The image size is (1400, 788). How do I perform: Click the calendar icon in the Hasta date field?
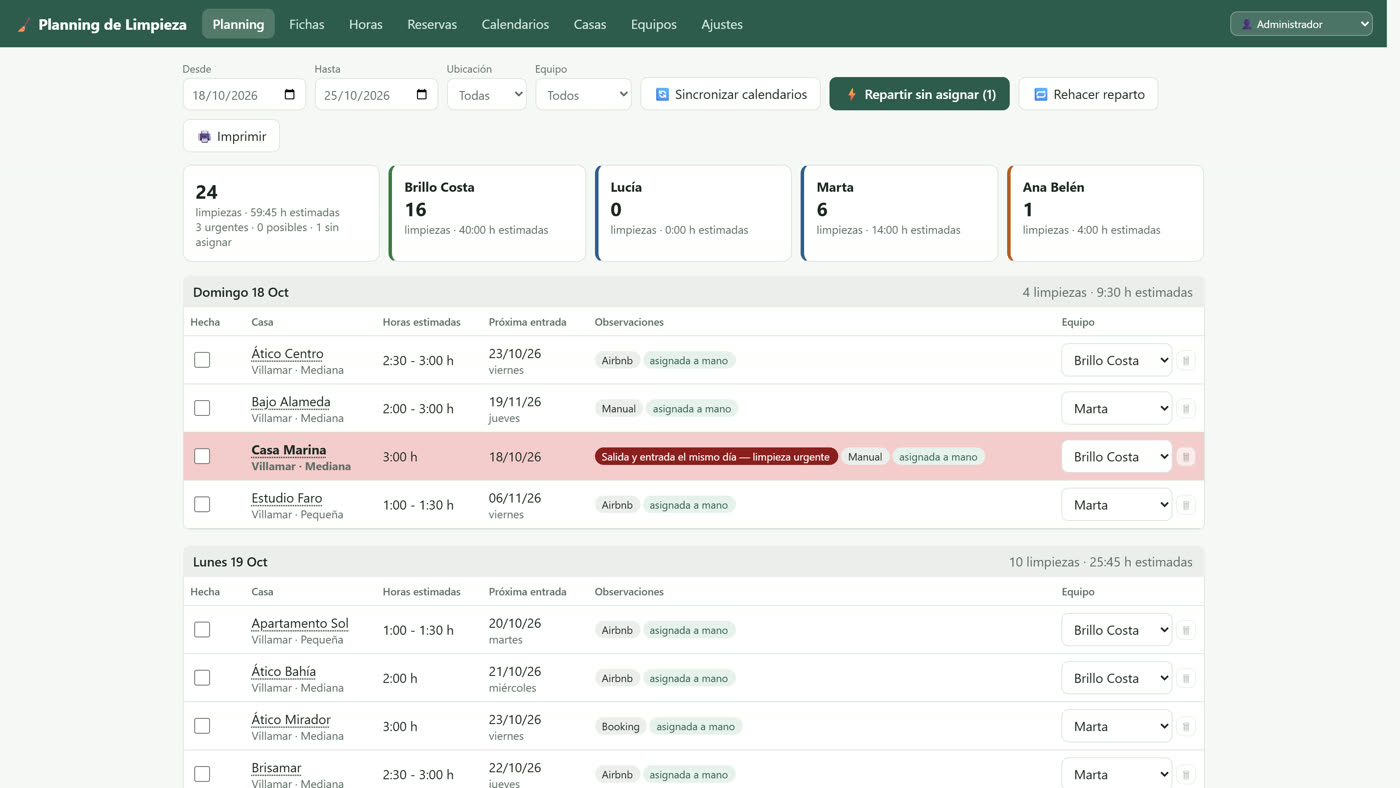pos(422,95)
